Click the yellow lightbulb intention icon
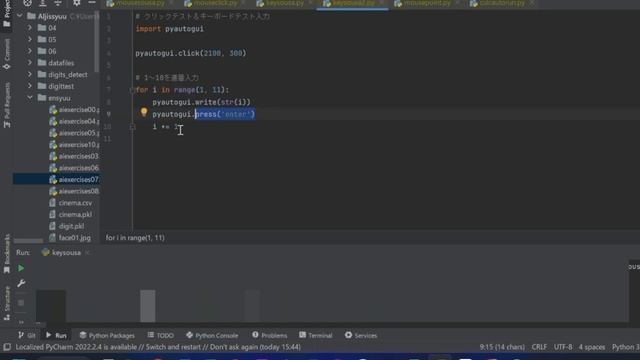The image size is (640, 360). click(144, 112)
